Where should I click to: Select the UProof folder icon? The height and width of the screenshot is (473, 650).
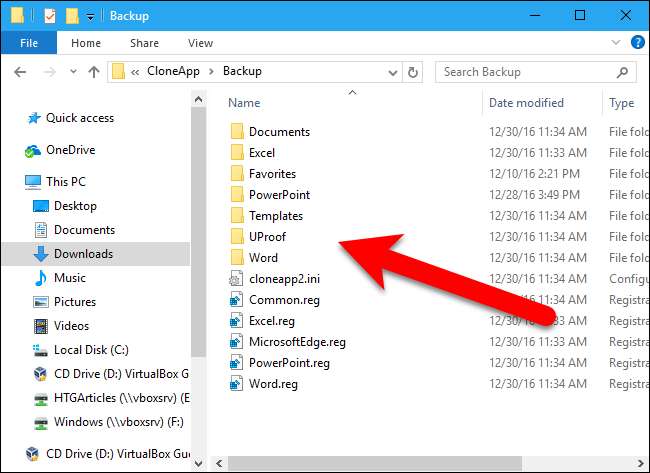click(237, 237)
